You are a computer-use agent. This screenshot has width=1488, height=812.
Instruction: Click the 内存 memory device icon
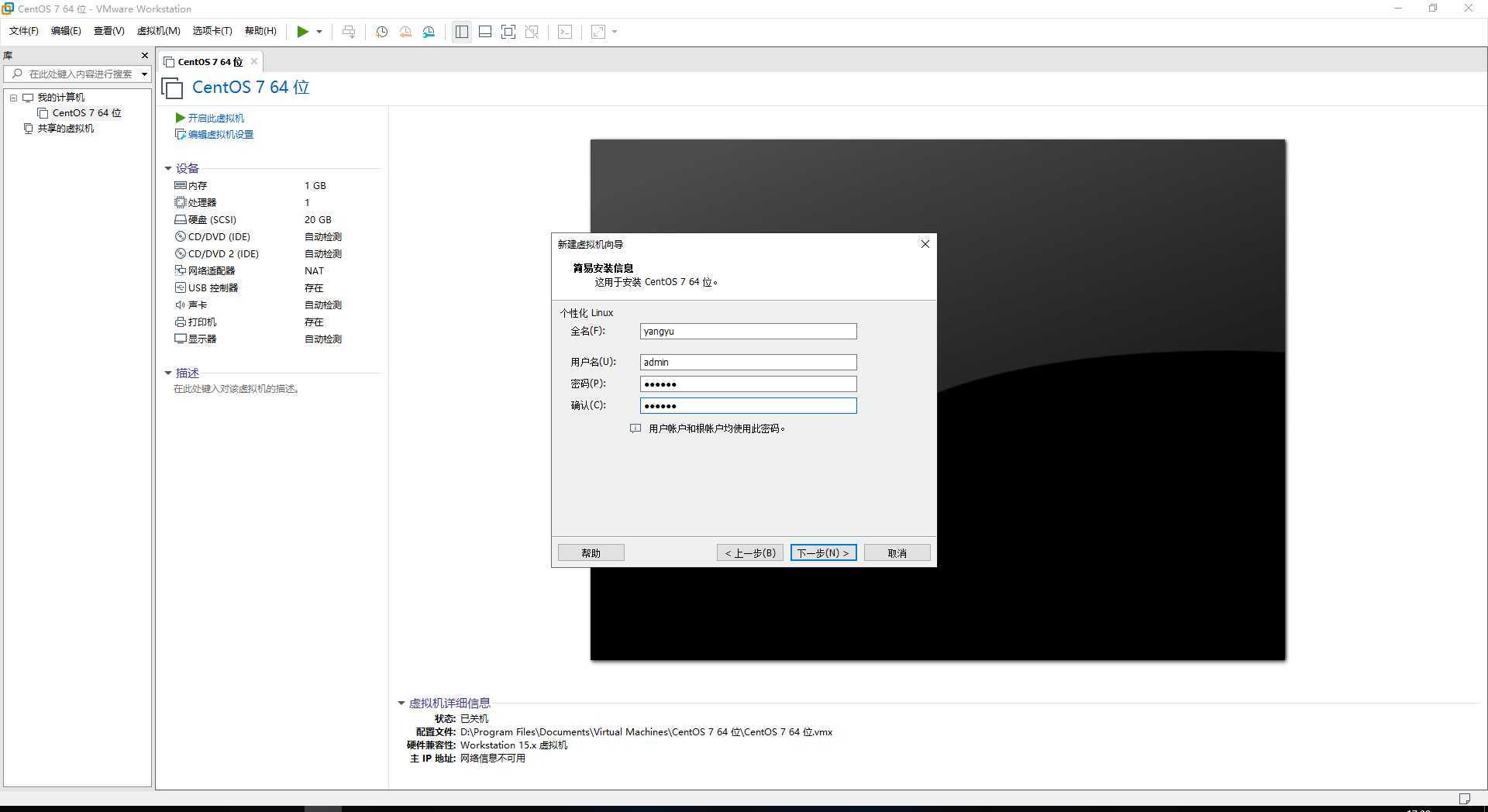click(180, 186)
